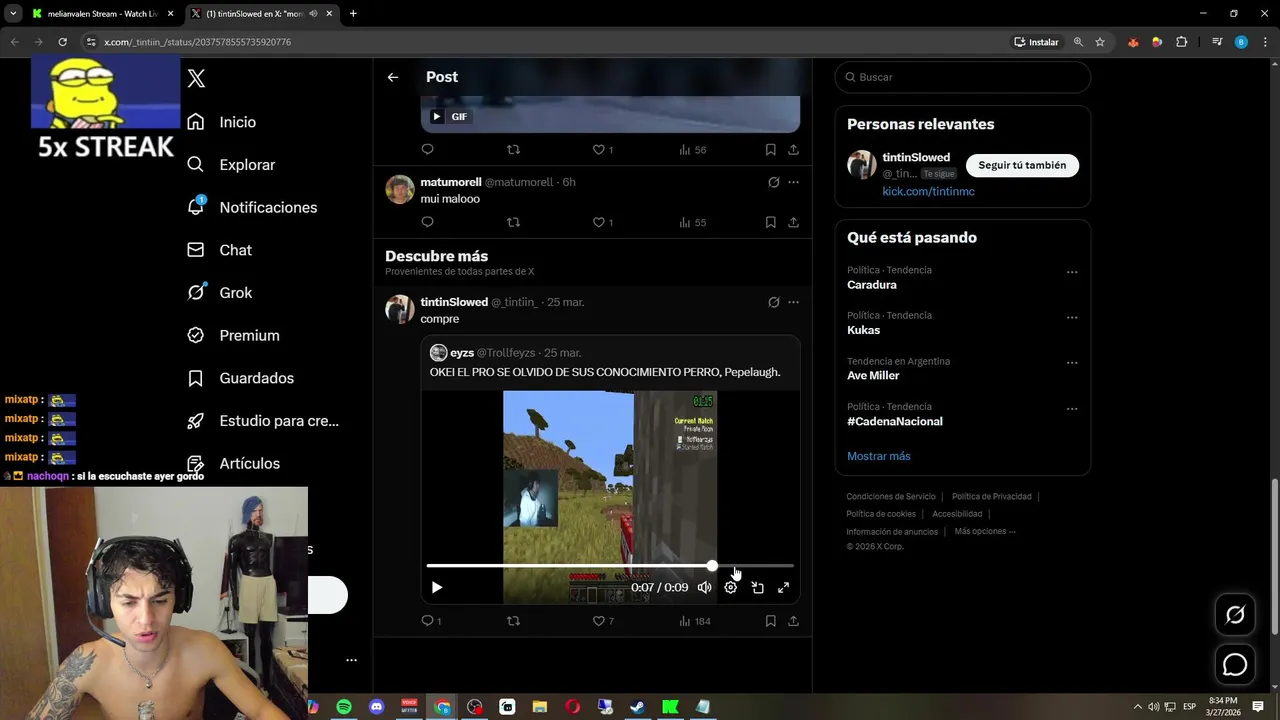Open Grok actions on matumorell's reply
The image size is (1280, 720).
tap(773, 182)
